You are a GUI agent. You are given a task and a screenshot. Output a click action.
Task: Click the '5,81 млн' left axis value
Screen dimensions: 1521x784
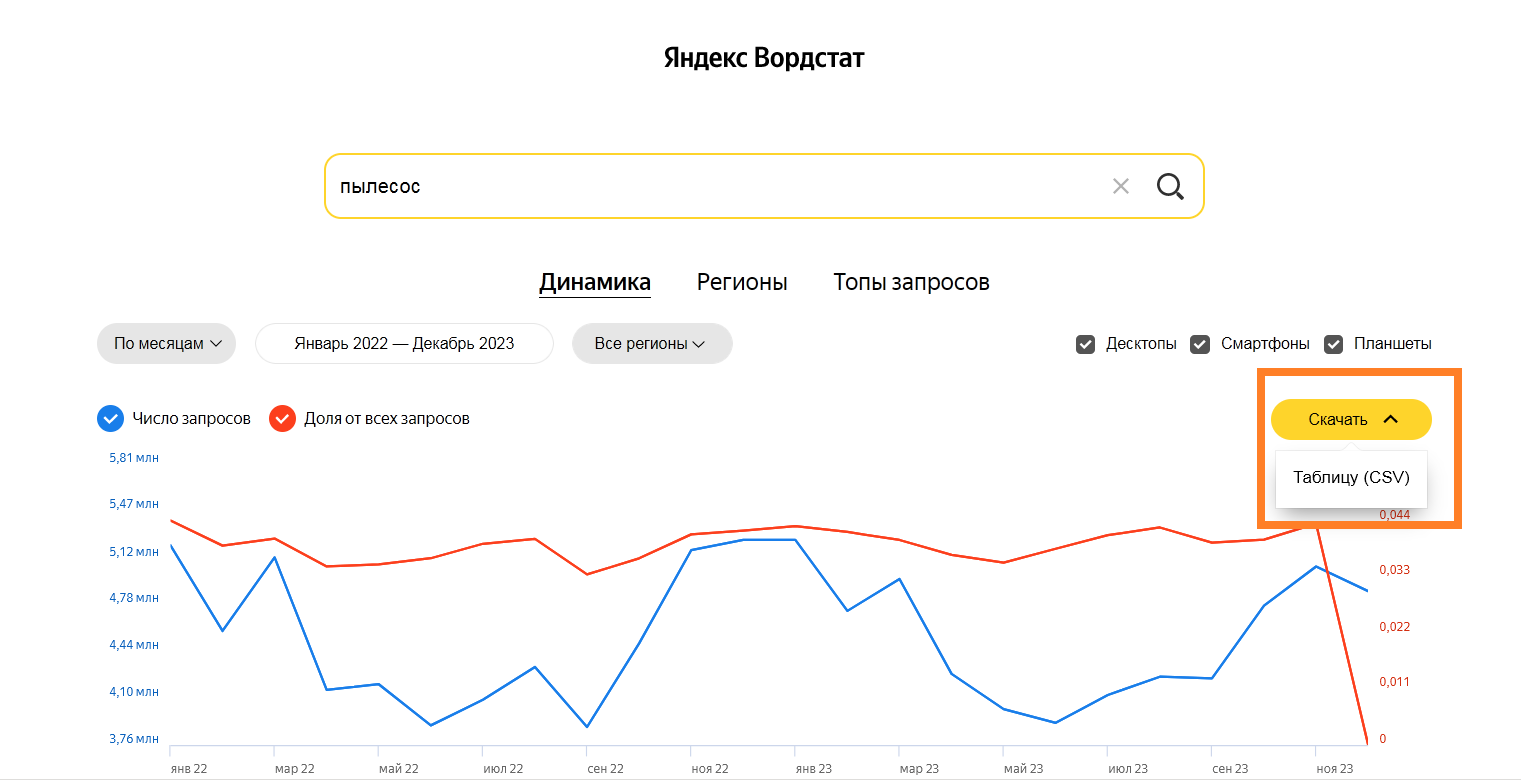click(134, 458)
